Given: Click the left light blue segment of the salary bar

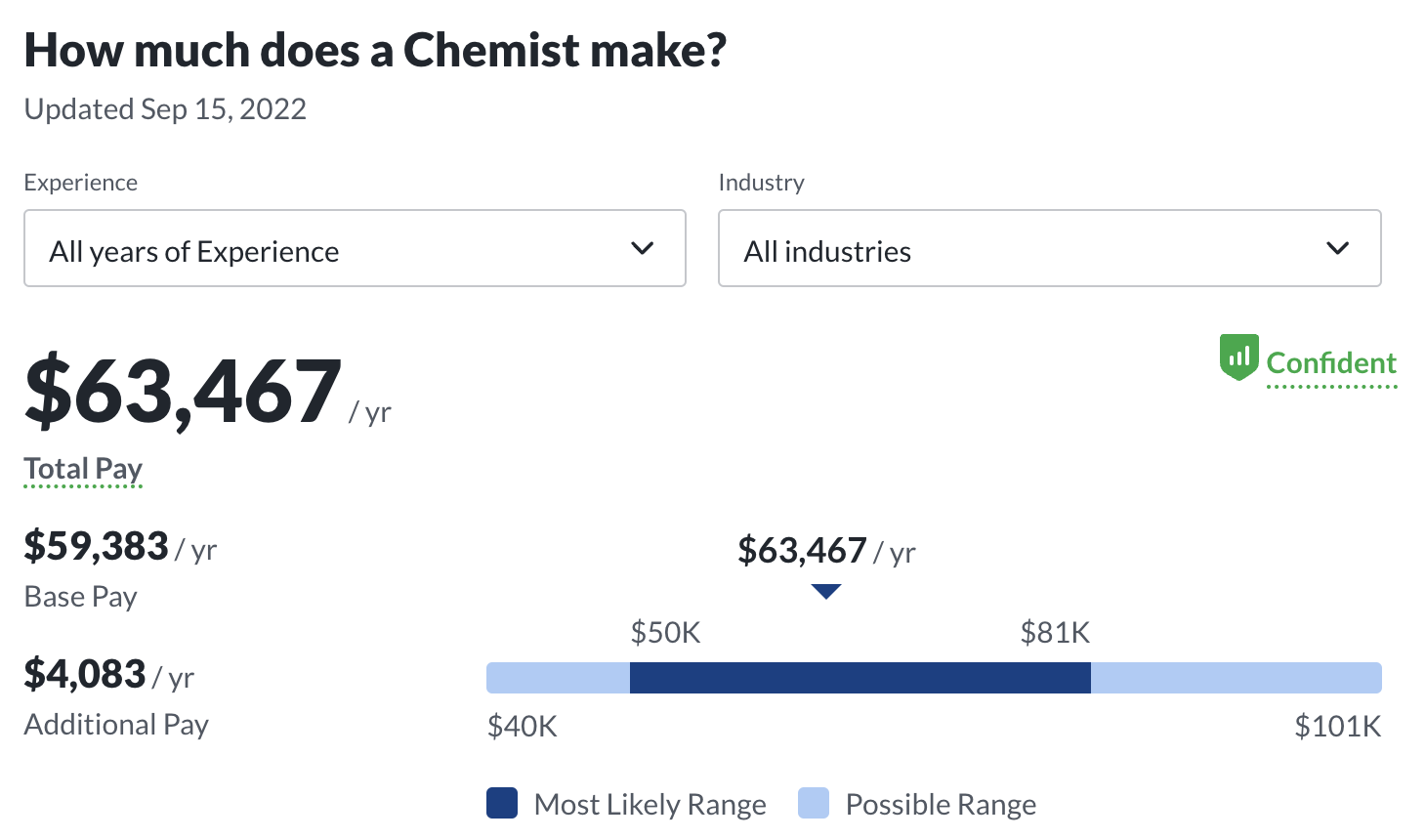Looking at the screenshot, I should (558, 678).
